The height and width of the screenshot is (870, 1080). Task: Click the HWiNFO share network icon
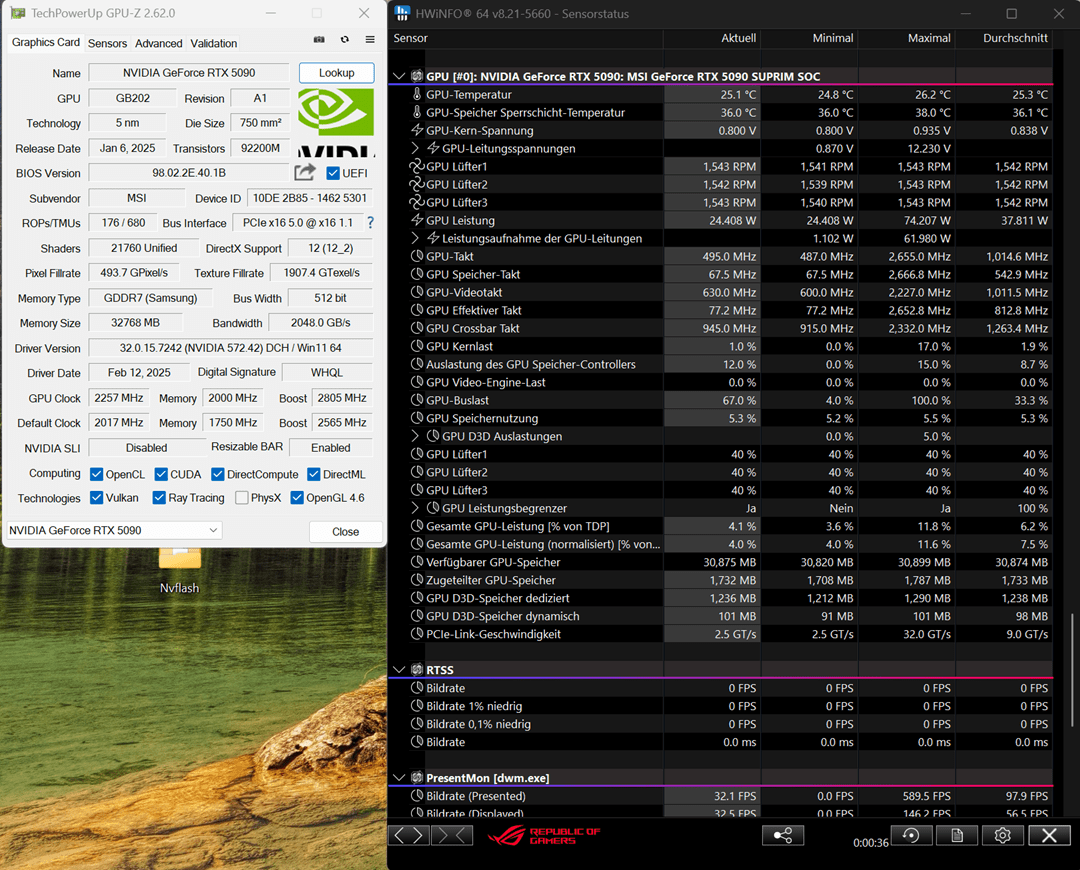click(x=782, y=836)
